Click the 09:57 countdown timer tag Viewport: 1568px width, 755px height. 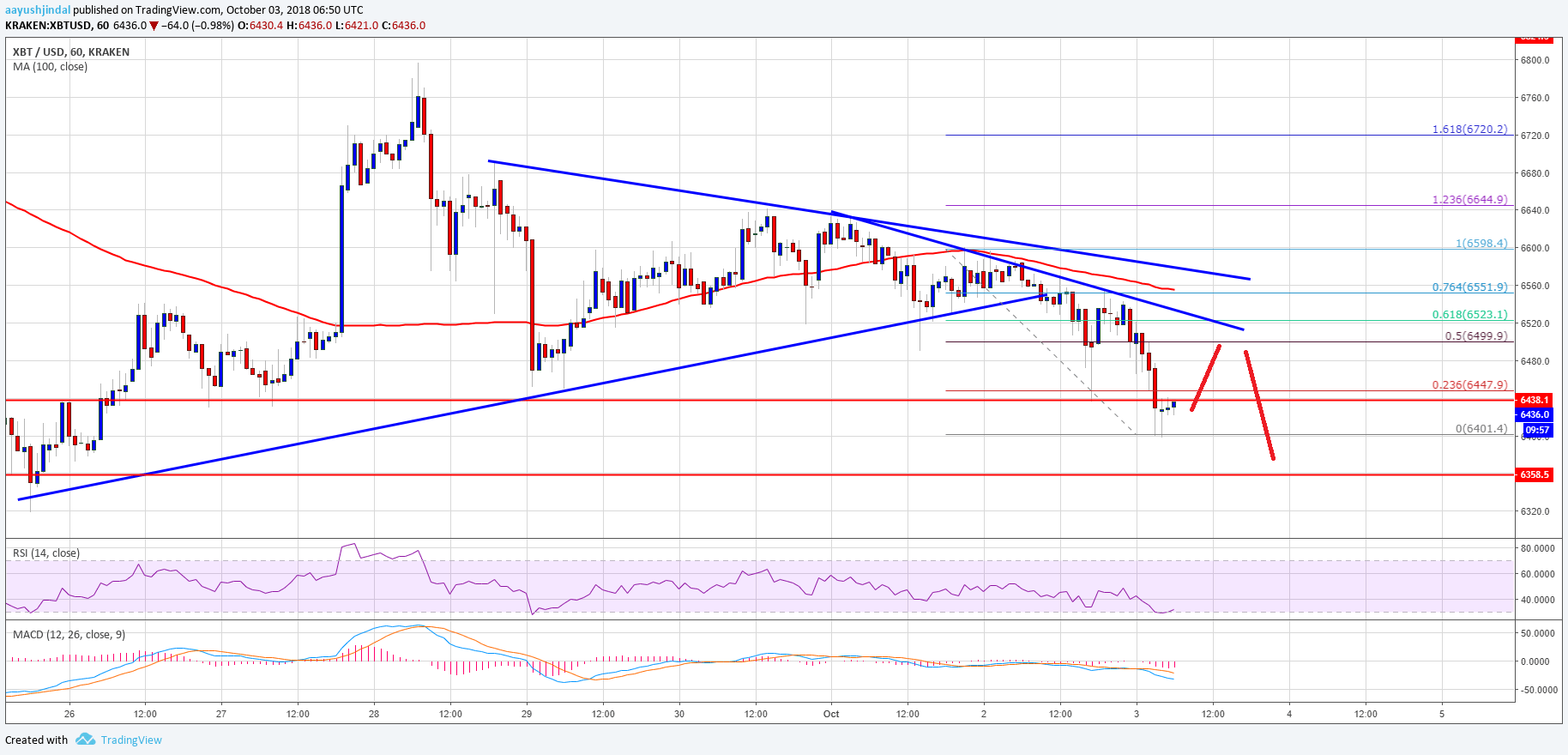click(x=1537, y=430)
